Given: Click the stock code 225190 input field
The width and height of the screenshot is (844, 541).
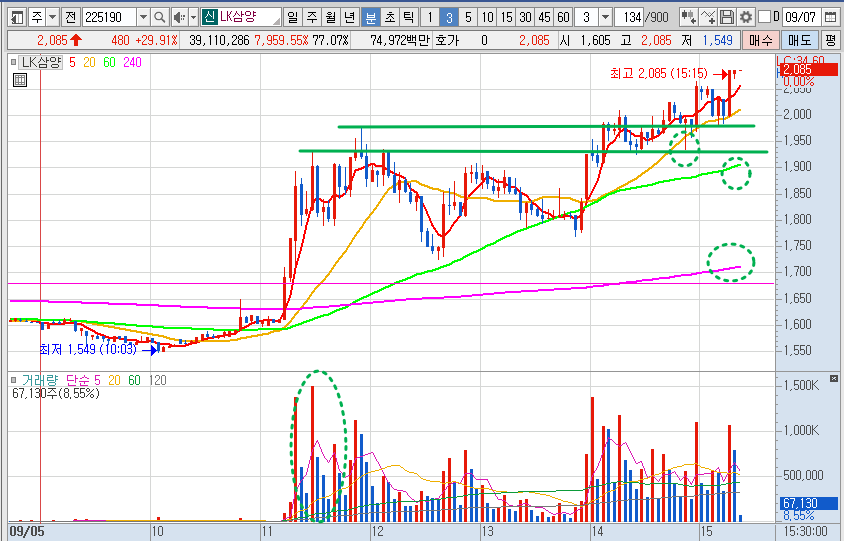Looking at the screenshot, I should point(110,18).
